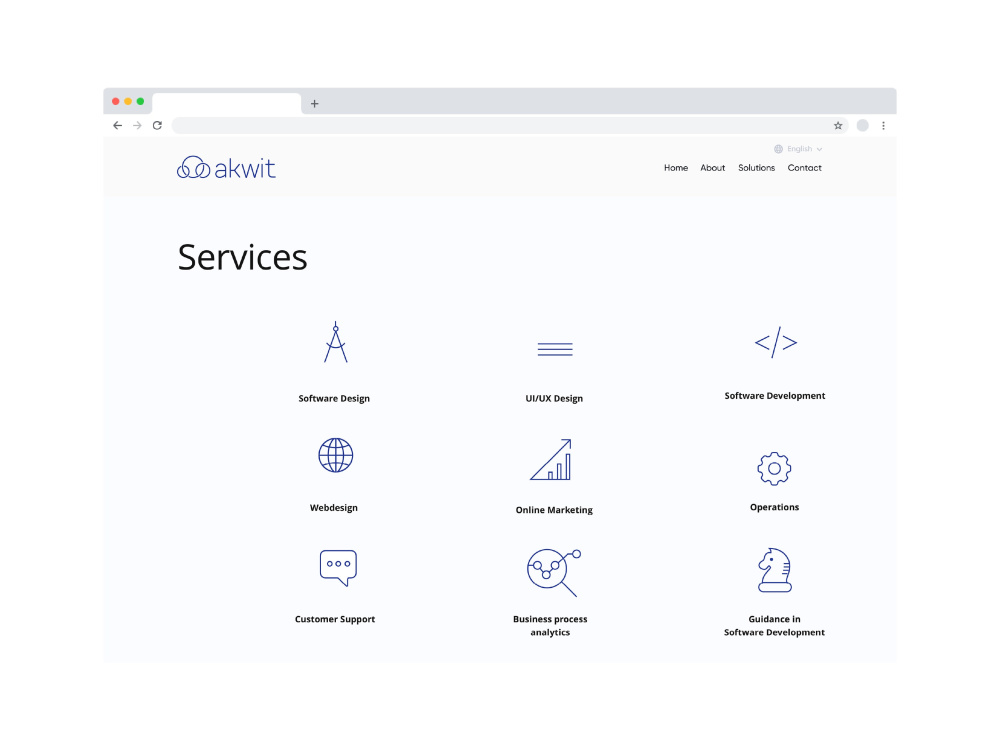Screen dimensions: 1000x750
Task: Click the akwit logo
Action: click(226, 168)
